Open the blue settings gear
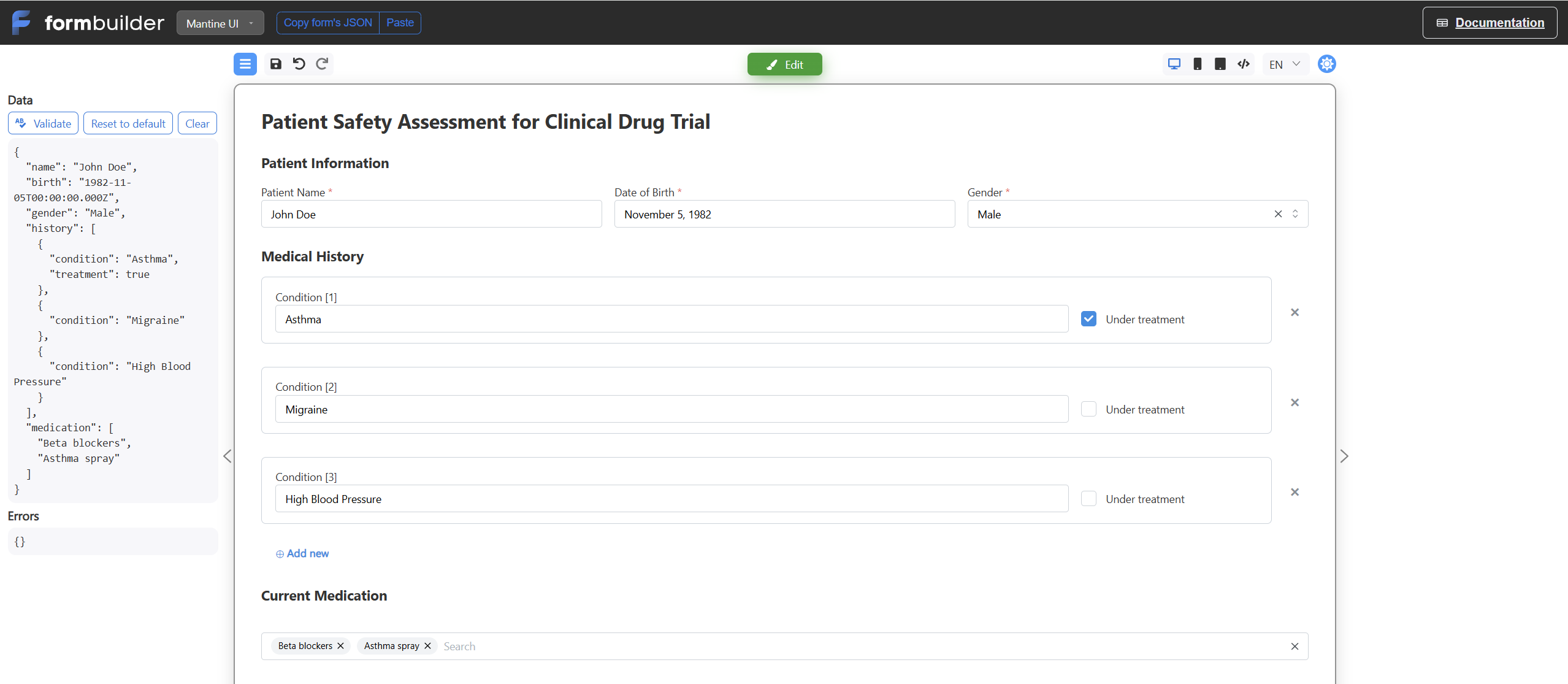This screenshot has height=684, width=1568. click(x=1327, y=64)
